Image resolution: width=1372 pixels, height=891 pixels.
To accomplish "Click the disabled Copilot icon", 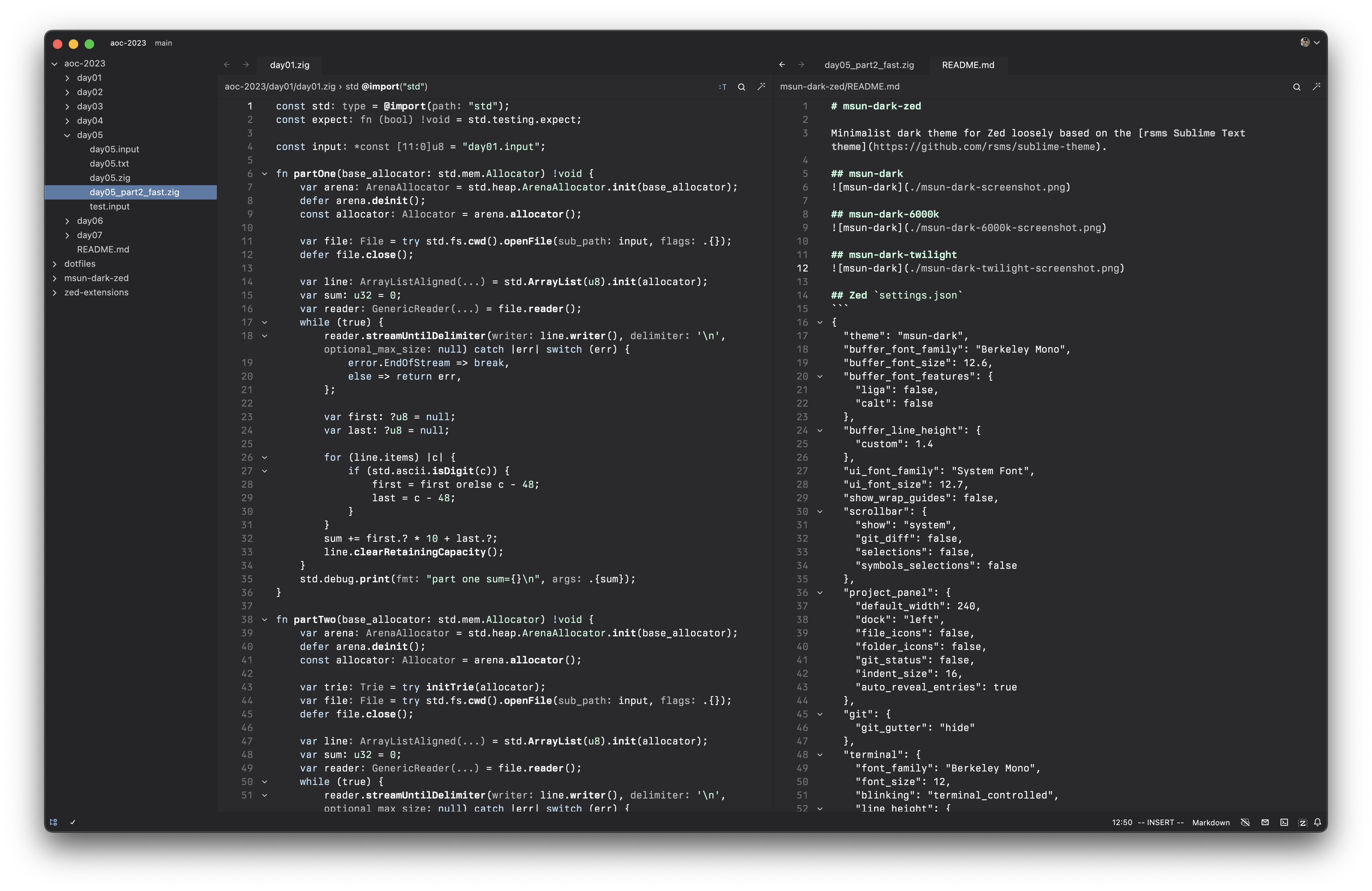I will (1245, 822).
